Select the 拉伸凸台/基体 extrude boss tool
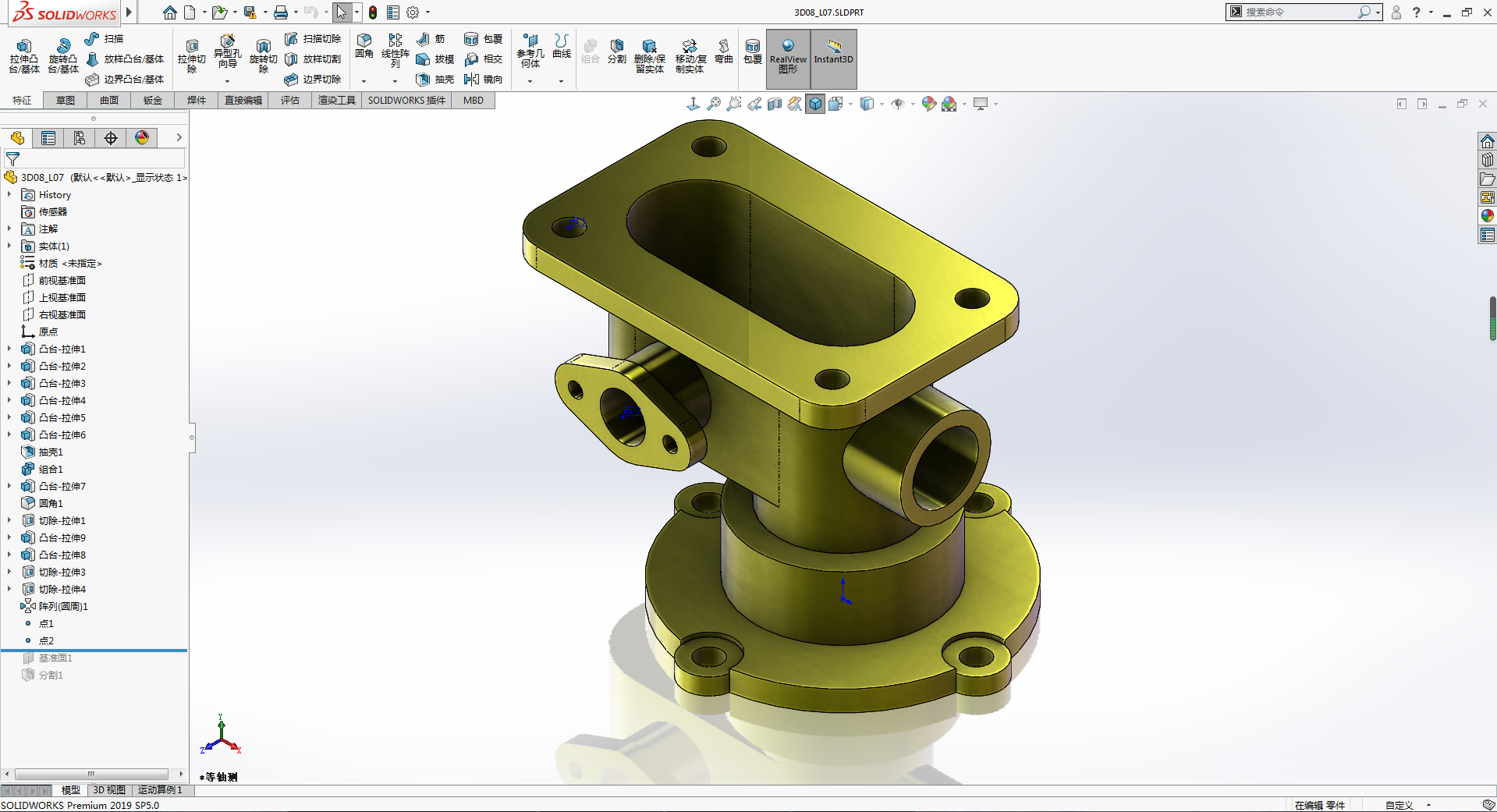 (24, 56)
